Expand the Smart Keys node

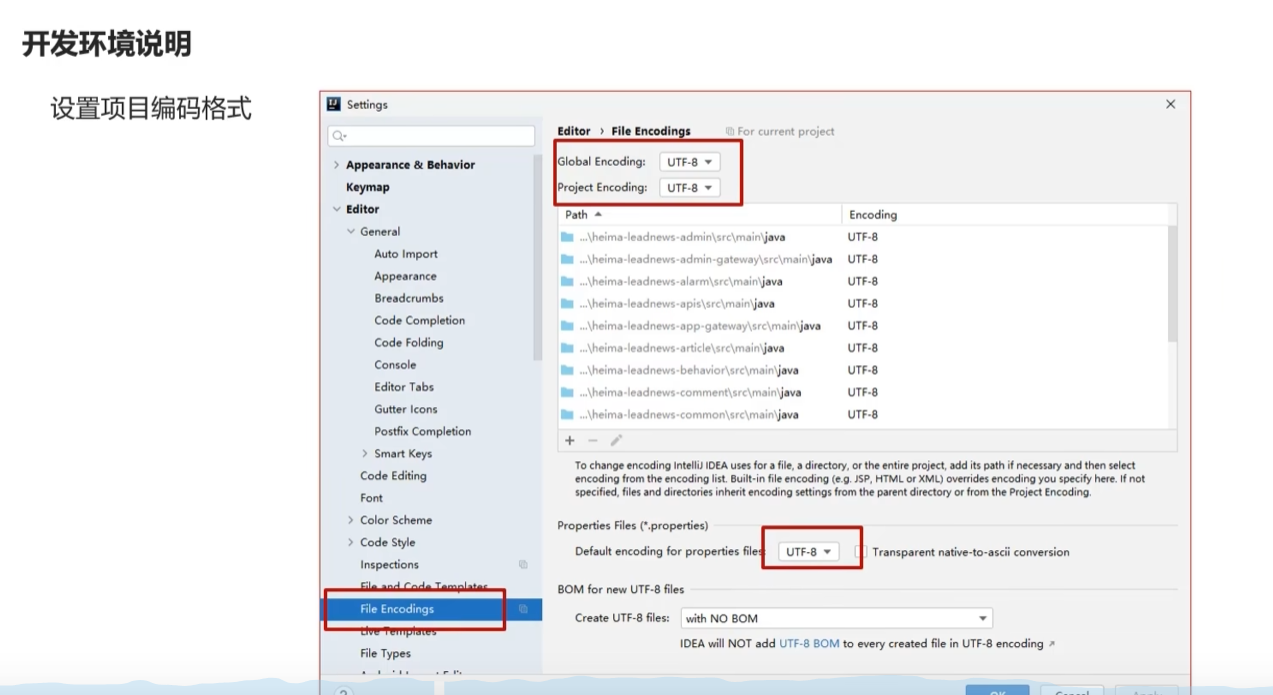pyautogui.click(x=365, y=453)
